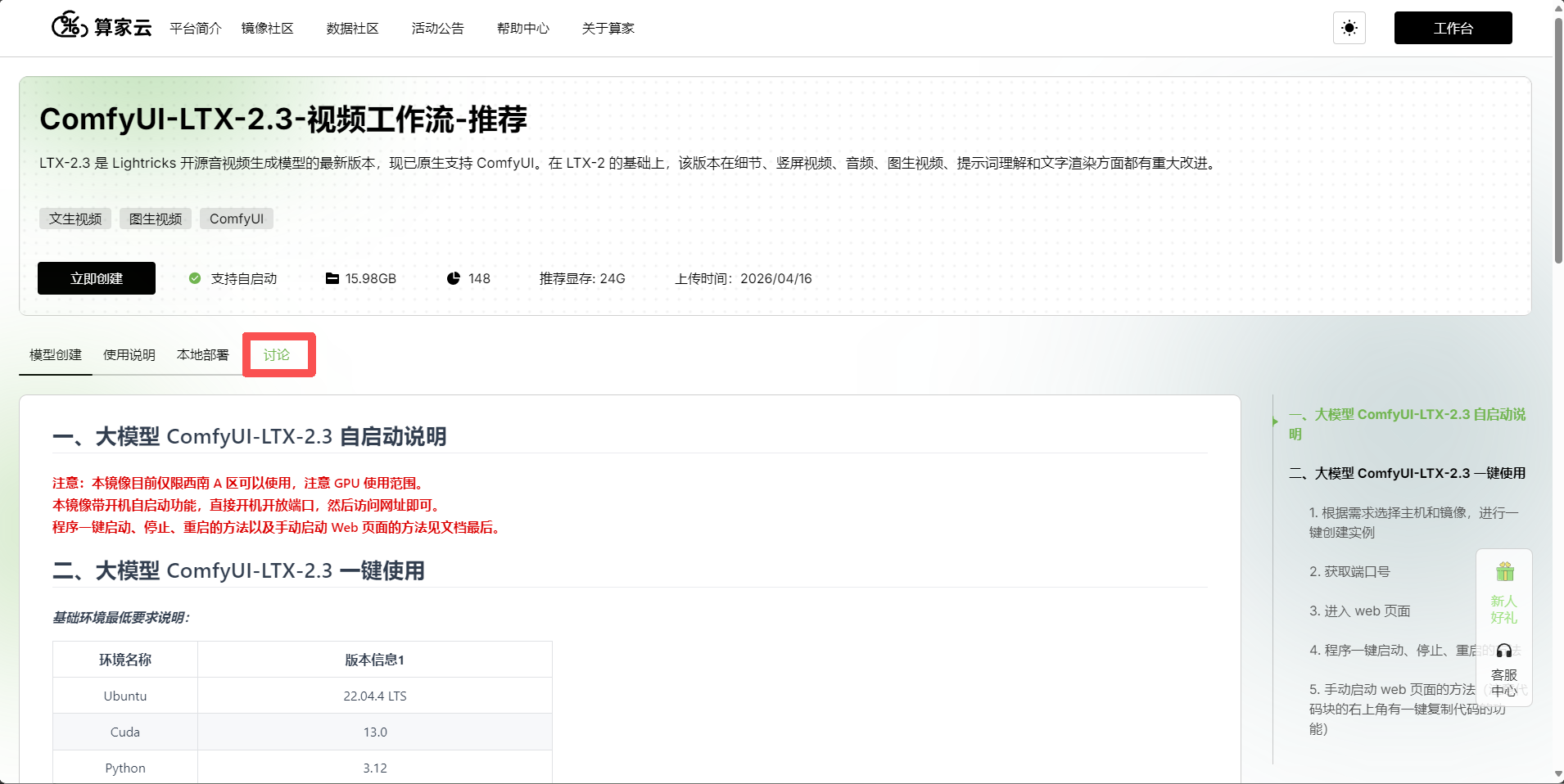This screenshot has width=1564, height=784.
Task: Click the red notice line 注意：本镜像目前仅限西南 A 区可以使用
Action: (237, 483)
